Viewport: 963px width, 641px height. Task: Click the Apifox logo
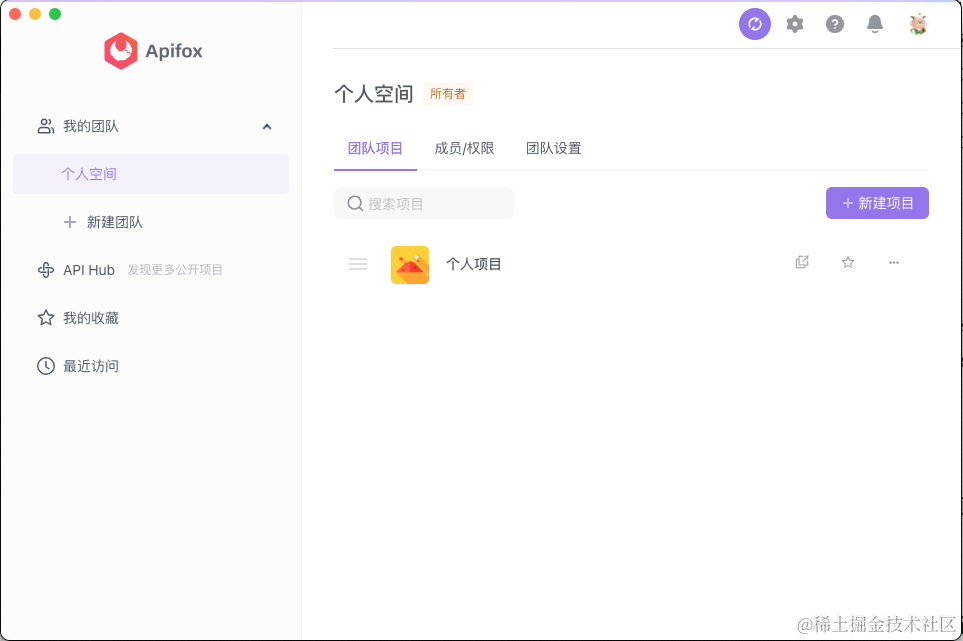pyautogui.click(x=153, y=51)
